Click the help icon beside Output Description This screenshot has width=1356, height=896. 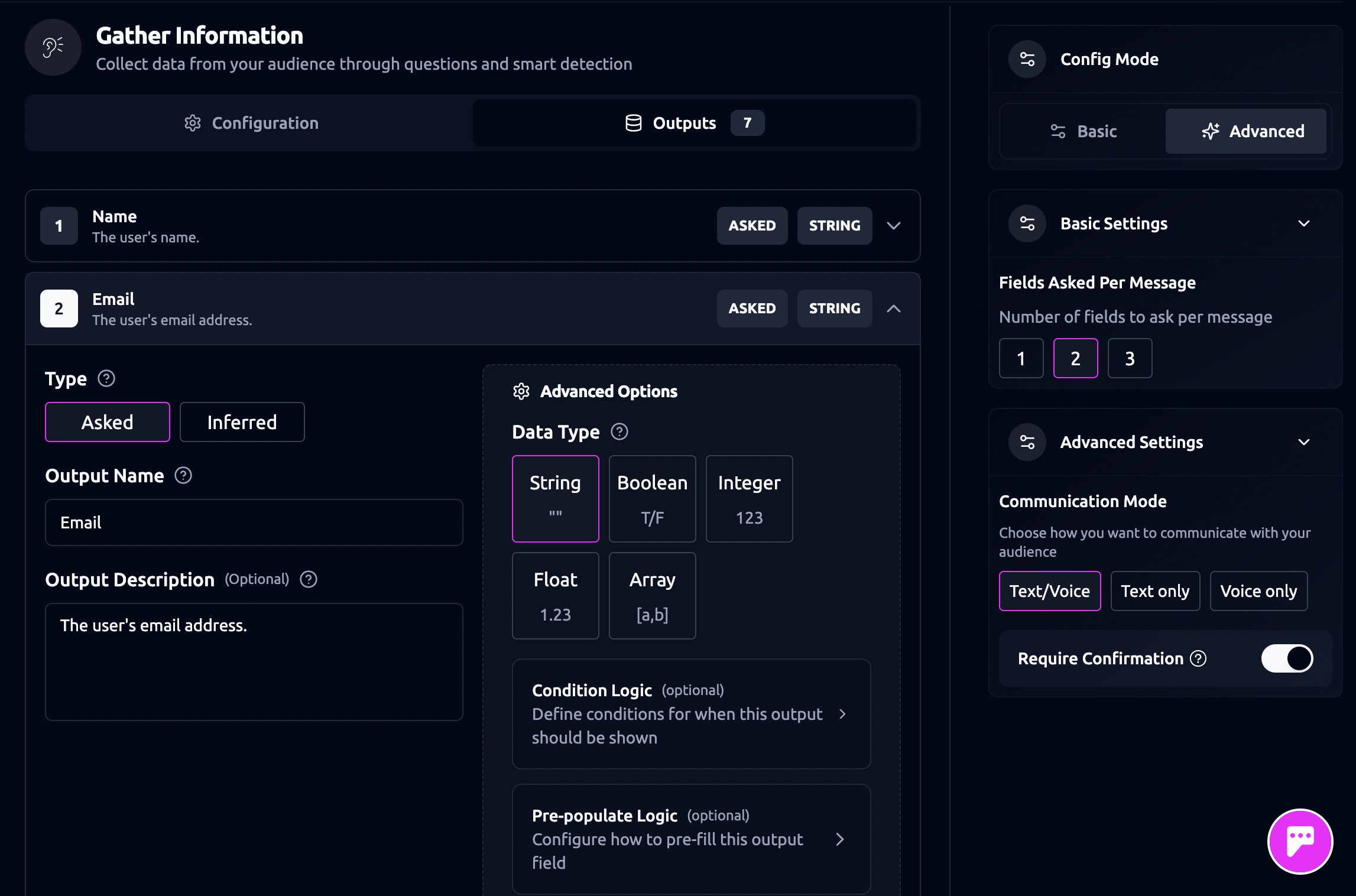click(x=309, y=579)
